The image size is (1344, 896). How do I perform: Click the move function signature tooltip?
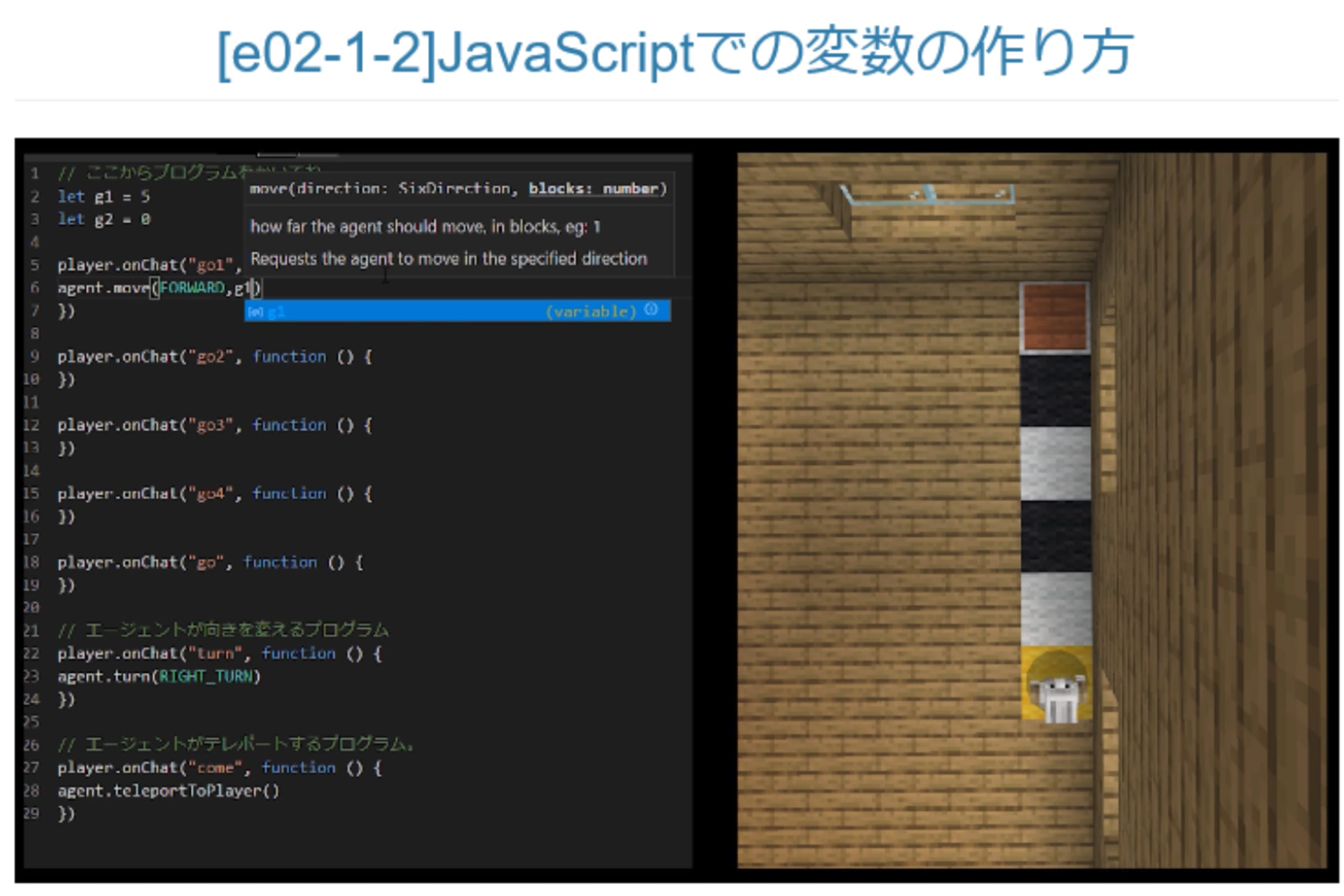[458, 189]
